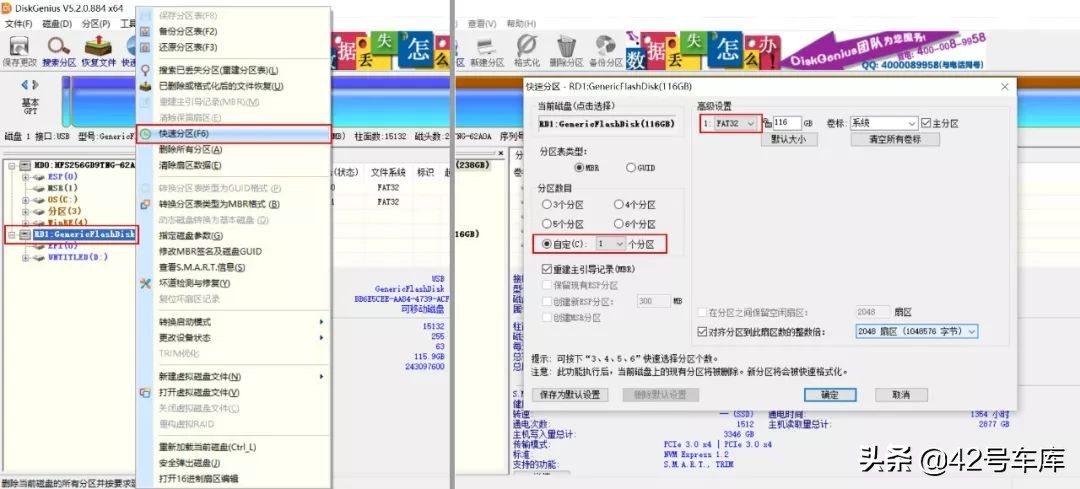Click the 新建分区 toolbar icon
Image resolution: width=1080 pixels, height=489 pixels.
coord(487,46)
